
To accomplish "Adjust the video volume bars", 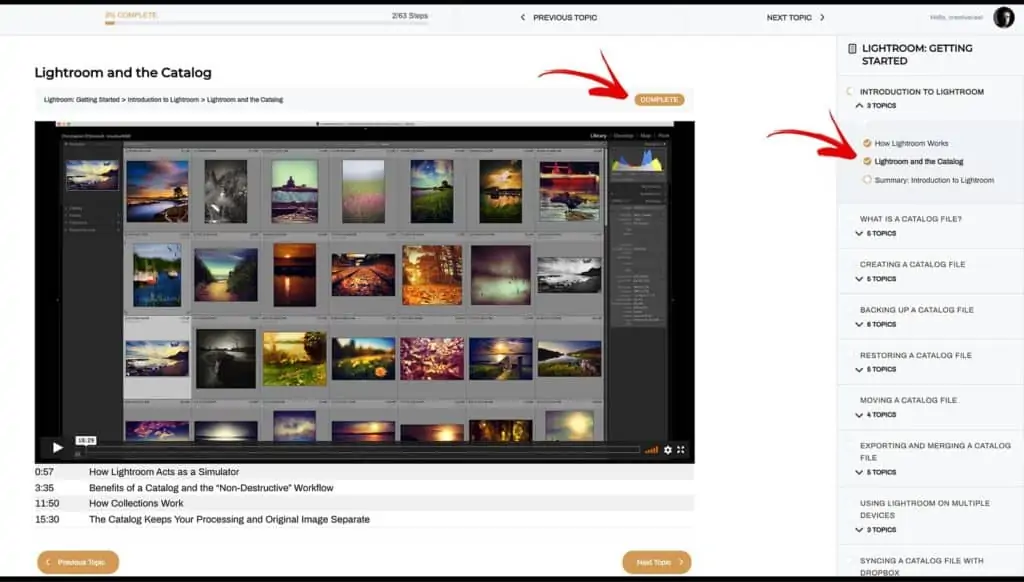I will [x=651, y=450].
